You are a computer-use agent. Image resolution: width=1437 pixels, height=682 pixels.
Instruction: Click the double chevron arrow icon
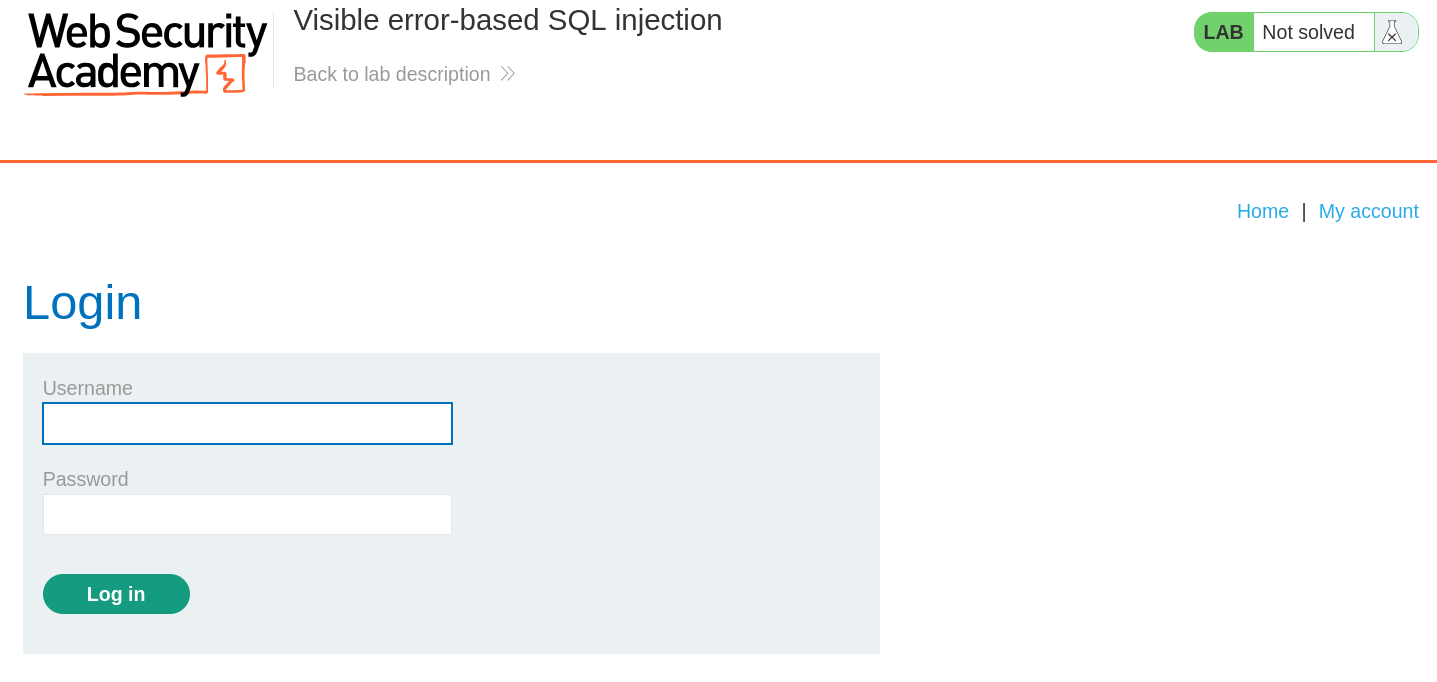coord(507,74)
